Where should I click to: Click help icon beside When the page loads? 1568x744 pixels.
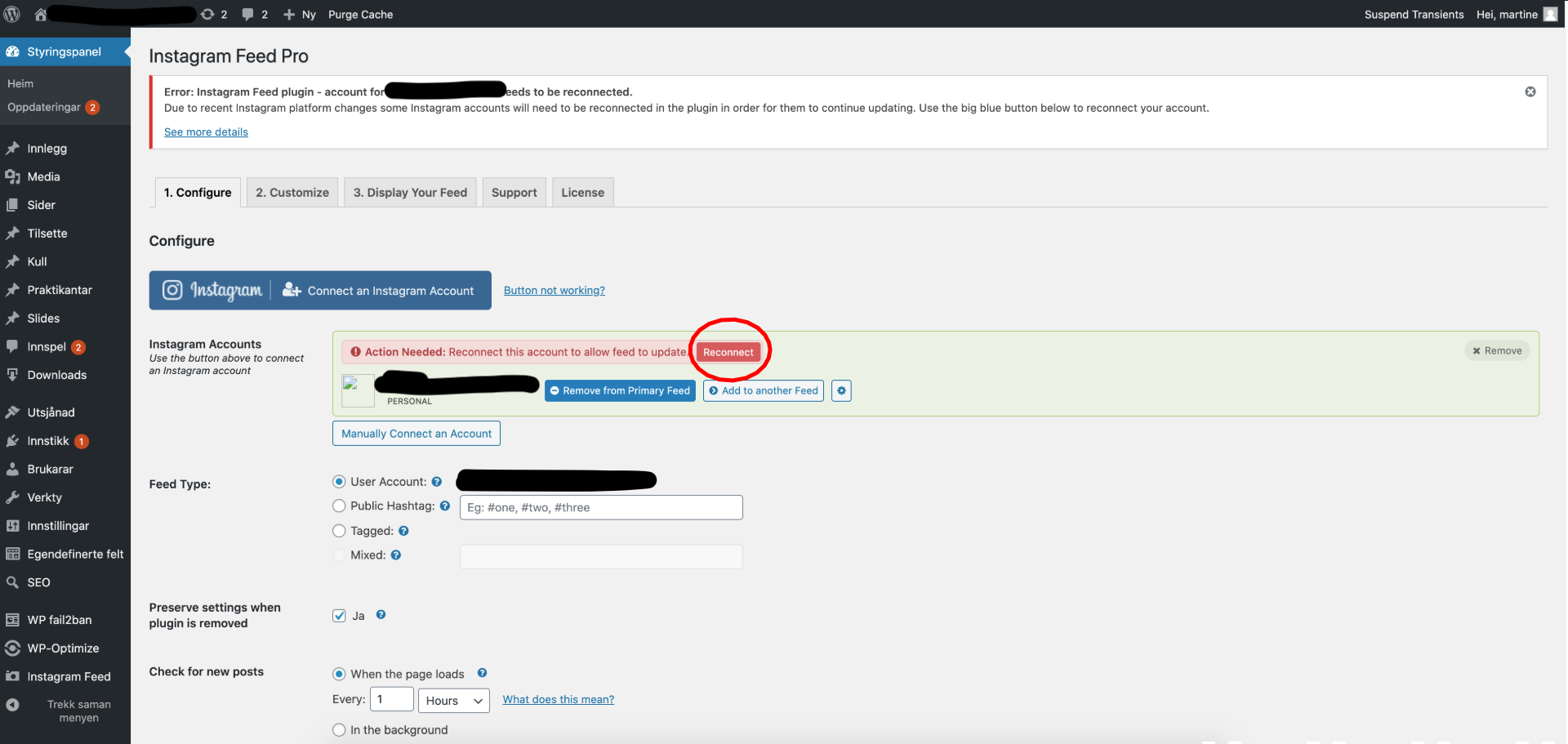(482, 673)
